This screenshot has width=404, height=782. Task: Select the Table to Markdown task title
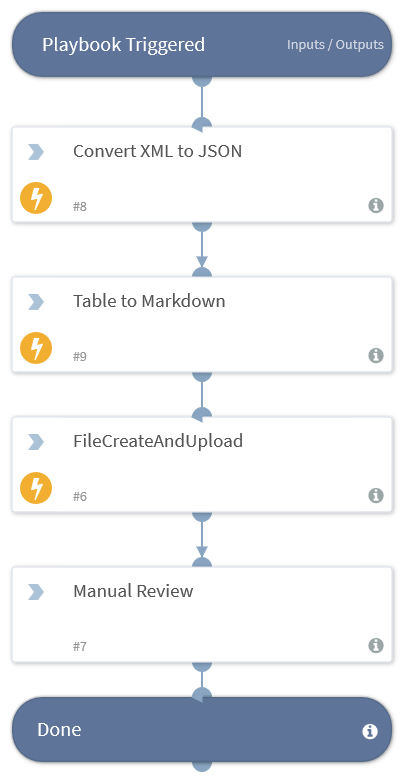149,301
